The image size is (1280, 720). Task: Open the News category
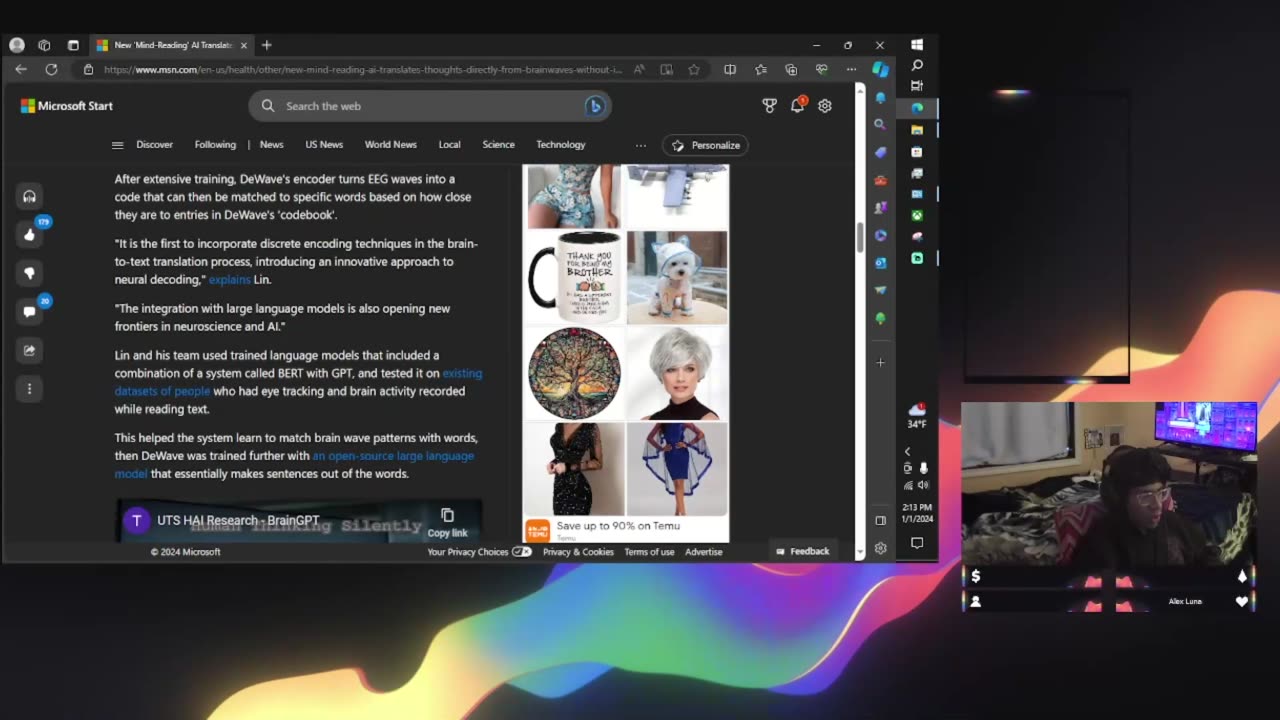(272, 145)
